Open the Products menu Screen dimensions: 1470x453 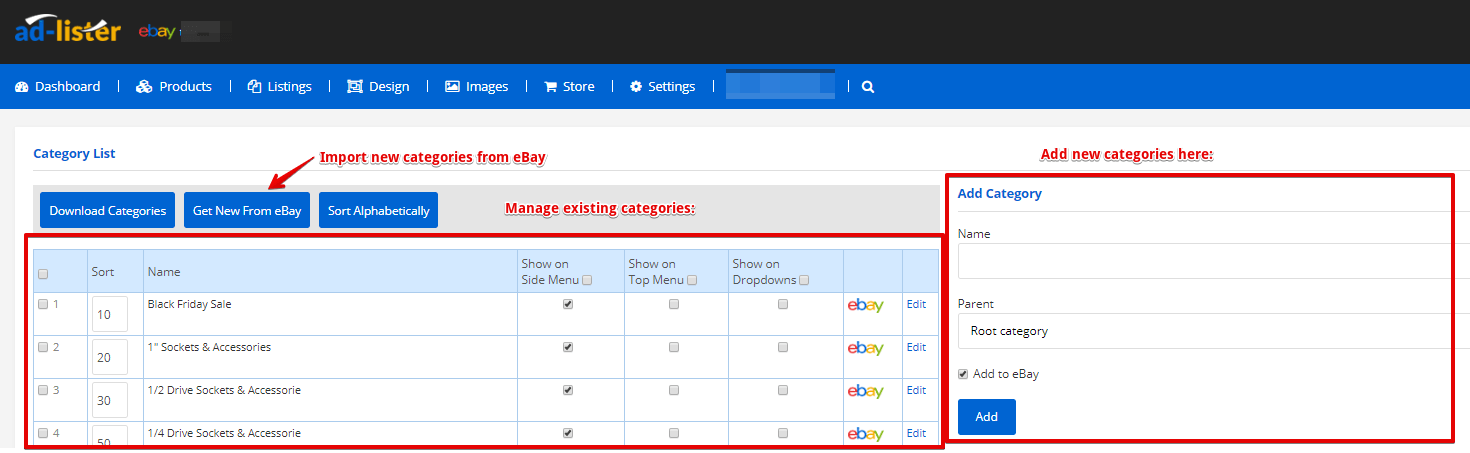click(x=174, y=87)
